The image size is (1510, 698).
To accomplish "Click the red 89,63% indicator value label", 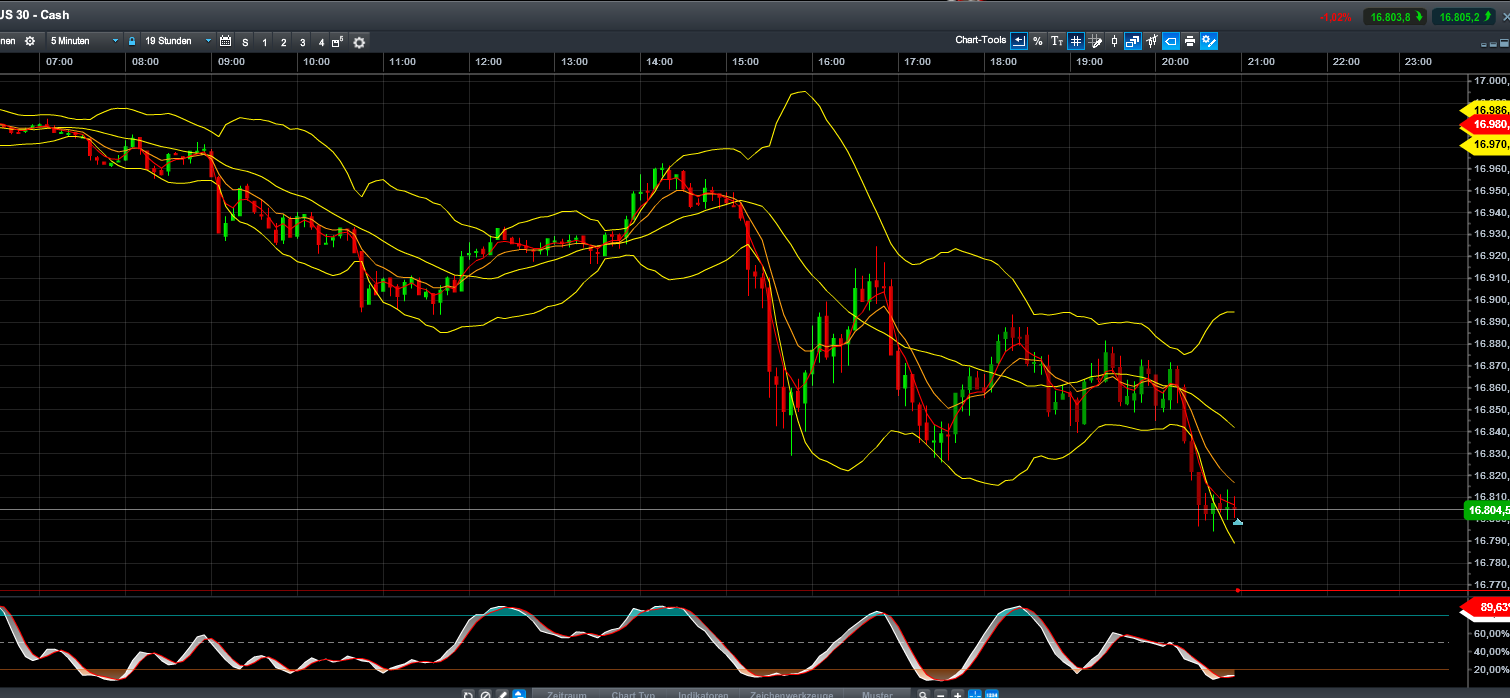I will pos(1486,607).
